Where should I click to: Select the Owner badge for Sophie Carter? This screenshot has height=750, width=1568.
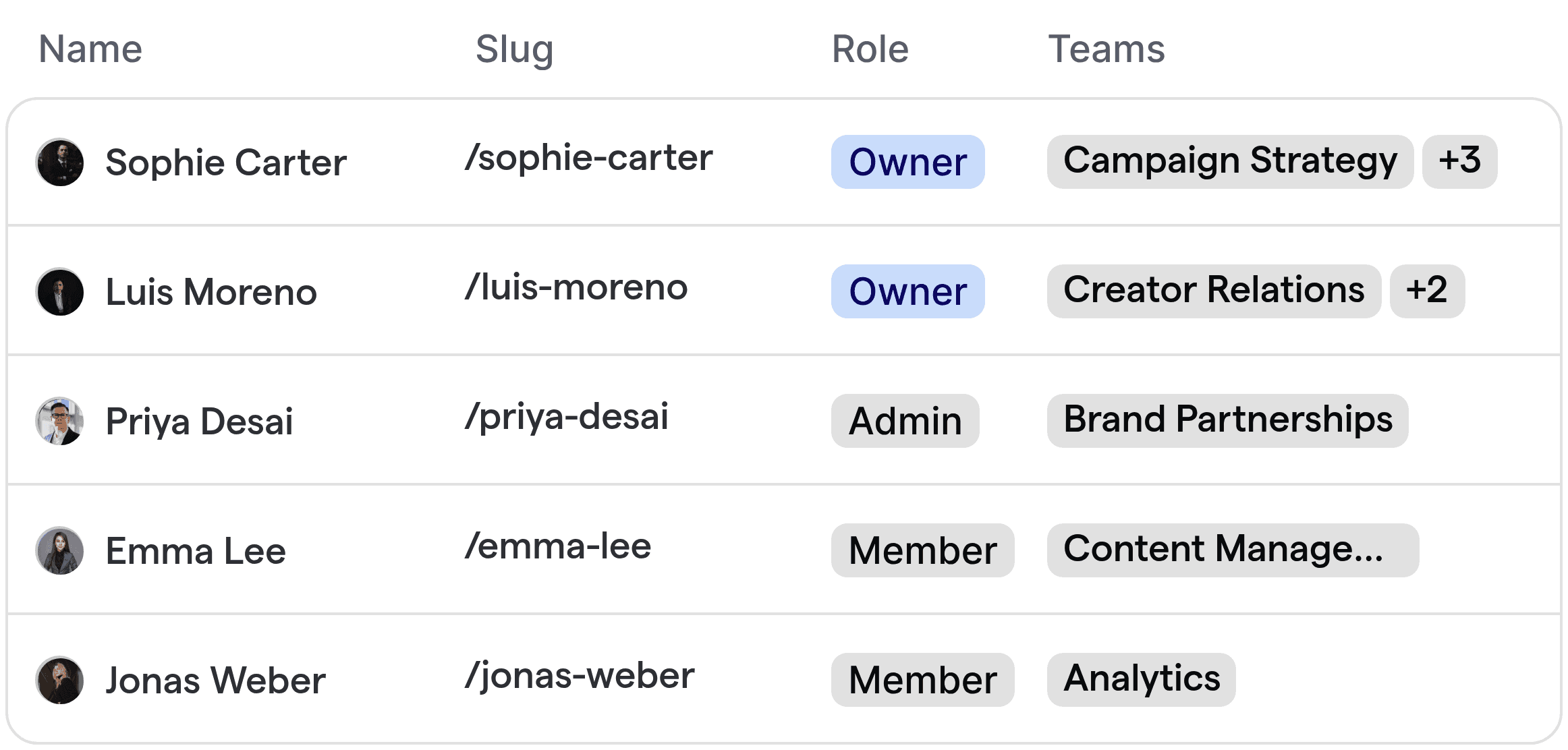coord(907,162)
